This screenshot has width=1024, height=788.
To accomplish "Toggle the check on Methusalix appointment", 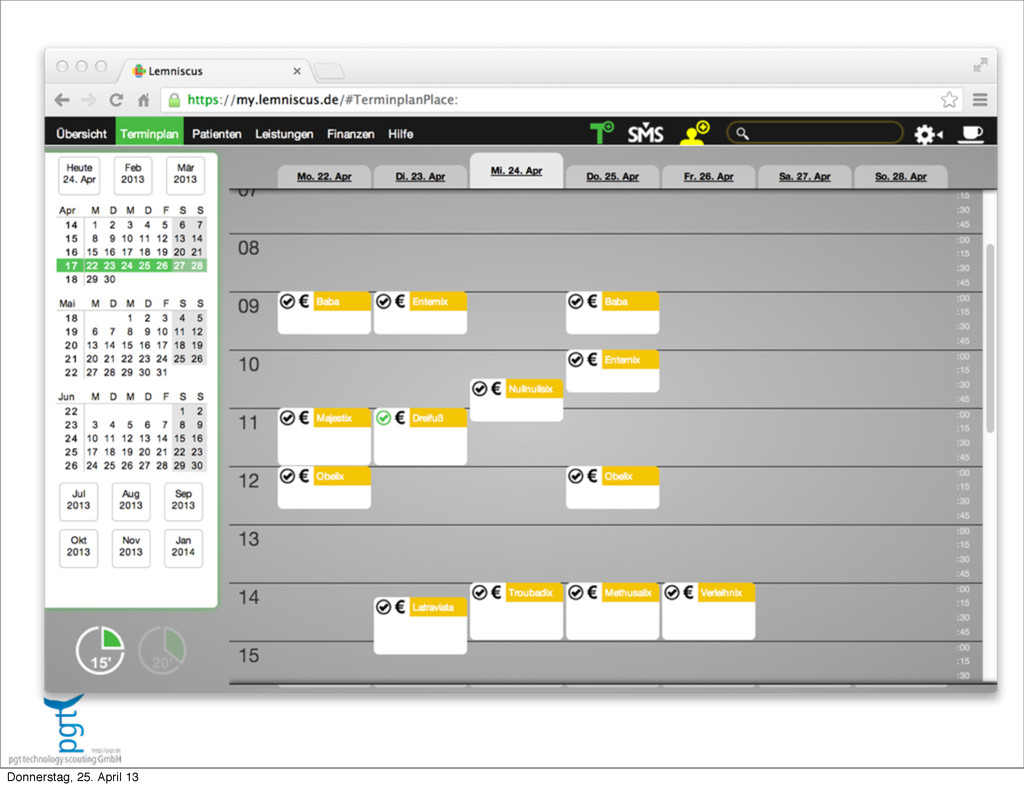I will [575, 593].
